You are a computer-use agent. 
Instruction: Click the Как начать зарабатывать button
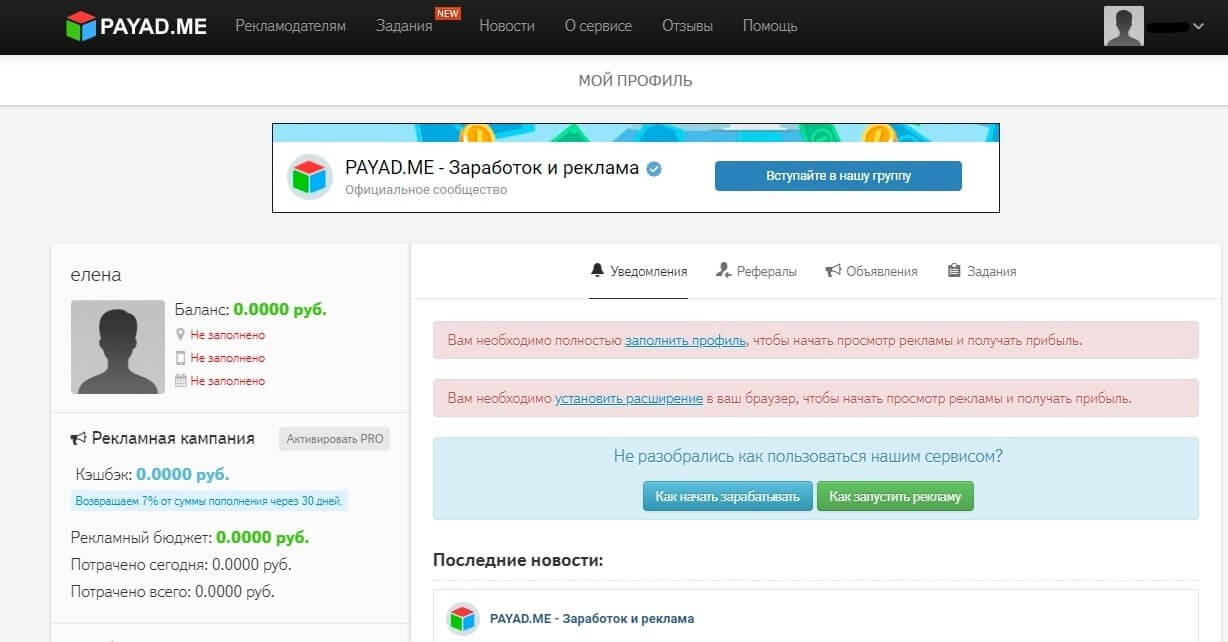coord(727,496)
